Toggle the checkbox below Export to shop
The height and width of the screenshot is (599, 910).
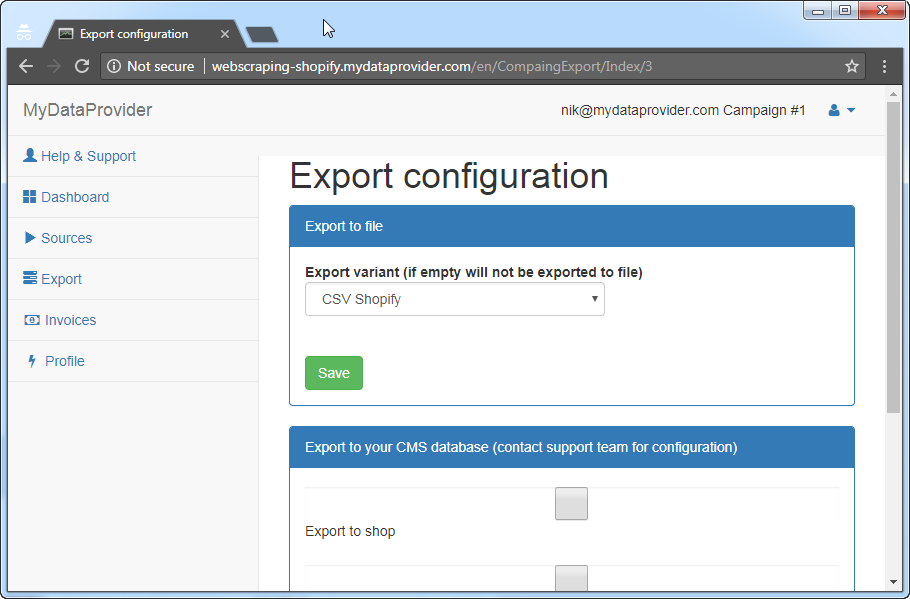coord(571,578)
